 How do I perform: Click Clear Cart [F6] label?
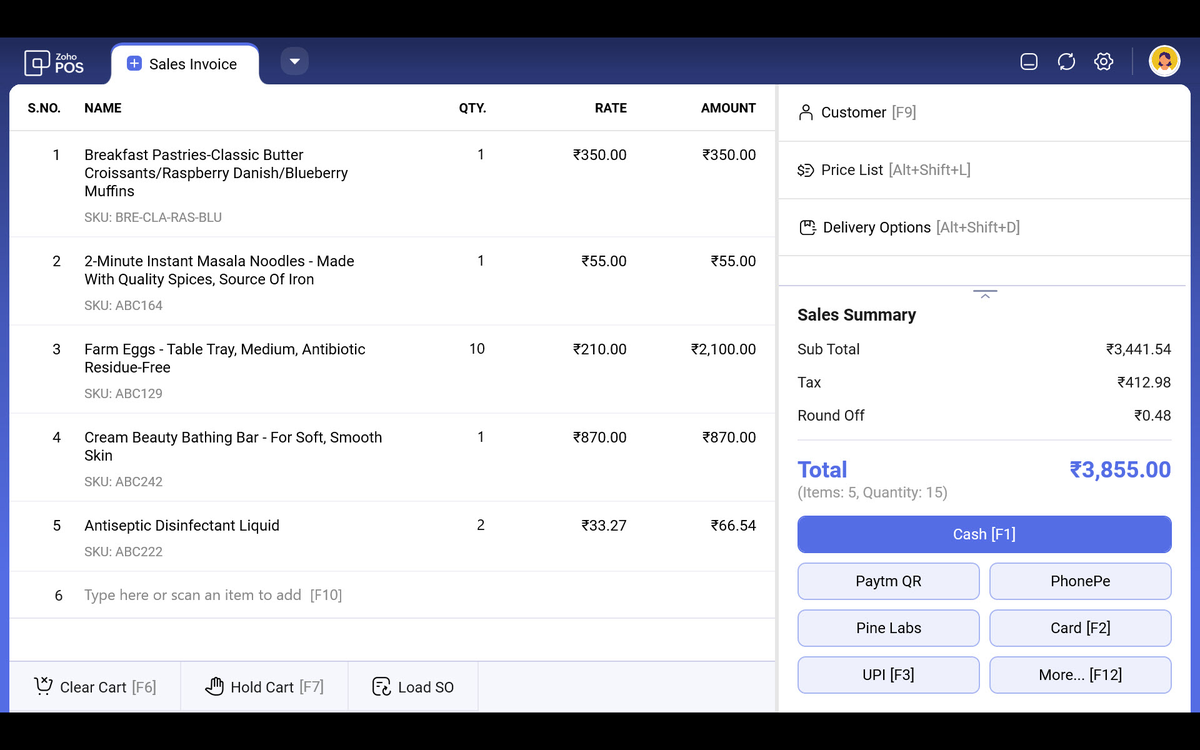coord(108,687)
